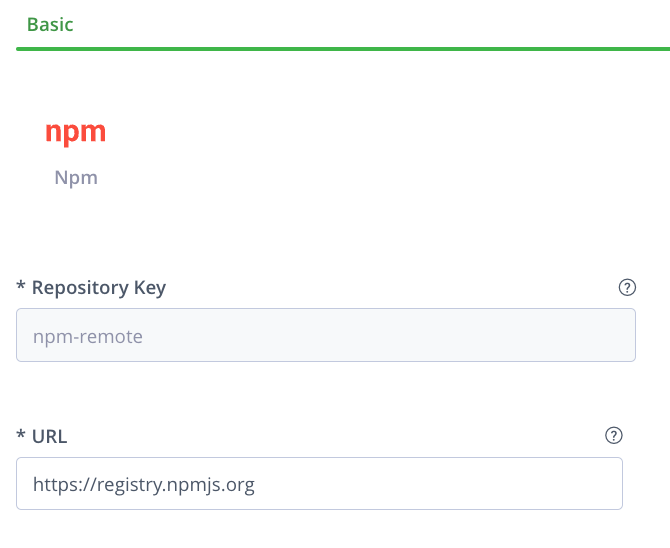Click the npm-remote text in the key field
The height and width of the screenshot is (548, 670).
(x=88, y=337)
